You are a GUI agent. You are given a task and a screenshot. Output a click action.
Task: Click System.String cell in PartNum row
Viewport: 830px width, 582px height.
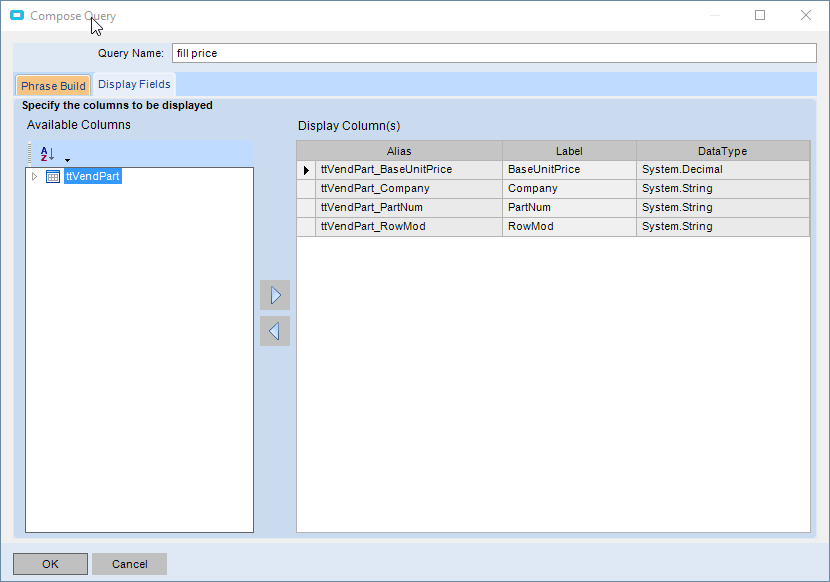click(x=723, y=208)
